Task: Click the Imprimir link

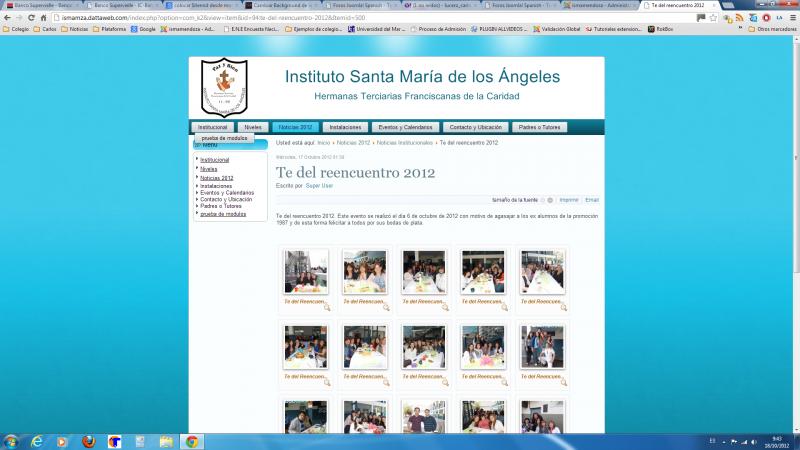Action: coord(568,201)
